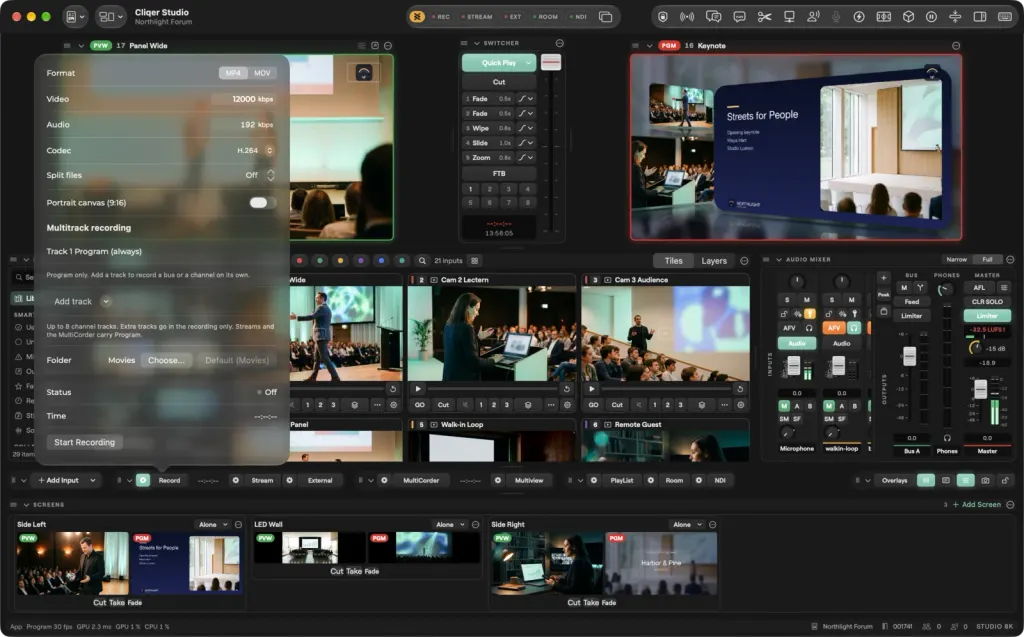Viewport: 1024px width, 637px height.
Task: Select the Narrow mixer view
Action: coord(956,259)
